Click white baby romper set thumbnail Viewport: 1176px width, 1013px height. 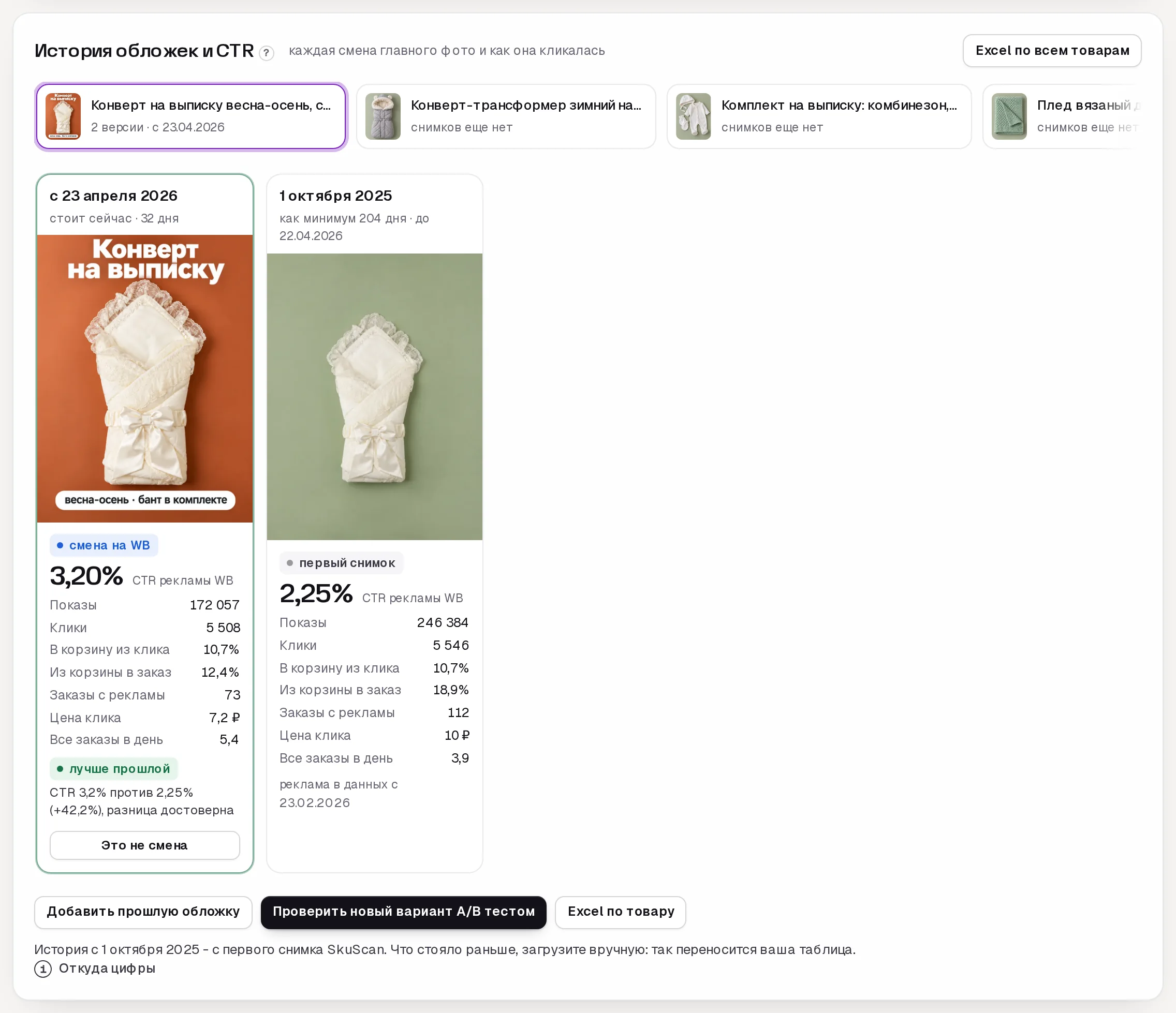693,116
